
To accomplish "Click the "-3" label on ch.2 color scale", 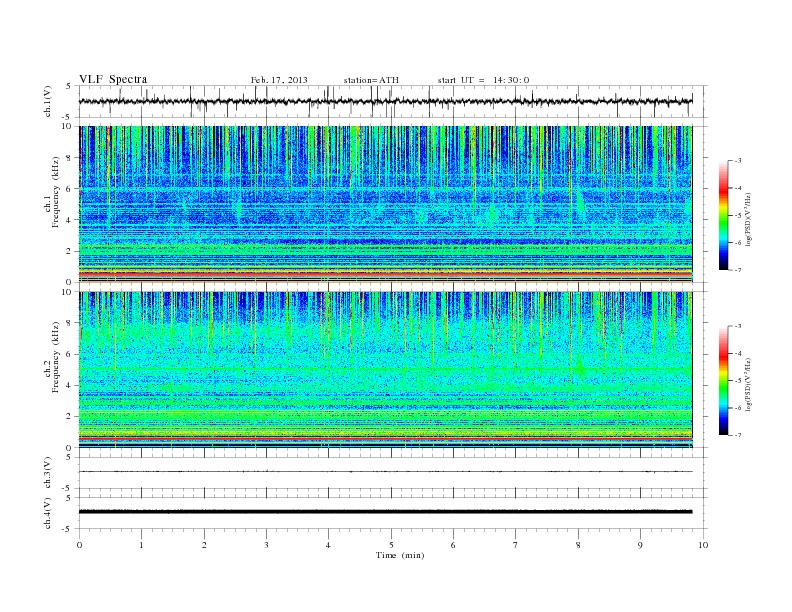I will (x=738, y=326).
